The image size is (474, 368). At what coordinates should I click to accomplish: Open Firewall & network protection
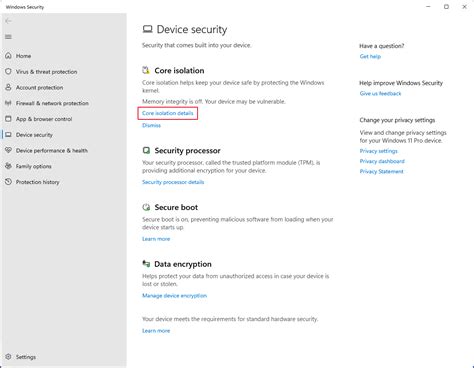(52, 103)
